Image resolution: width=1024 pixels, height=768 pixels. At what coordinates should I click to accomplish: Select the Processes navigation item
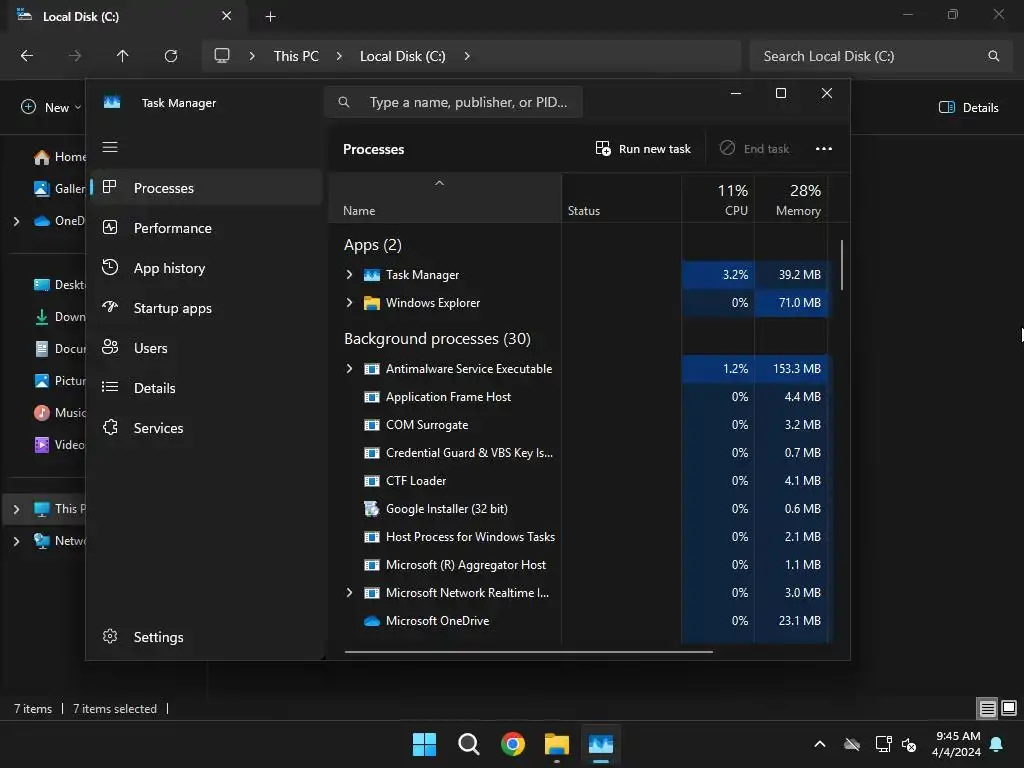[206, 188]
